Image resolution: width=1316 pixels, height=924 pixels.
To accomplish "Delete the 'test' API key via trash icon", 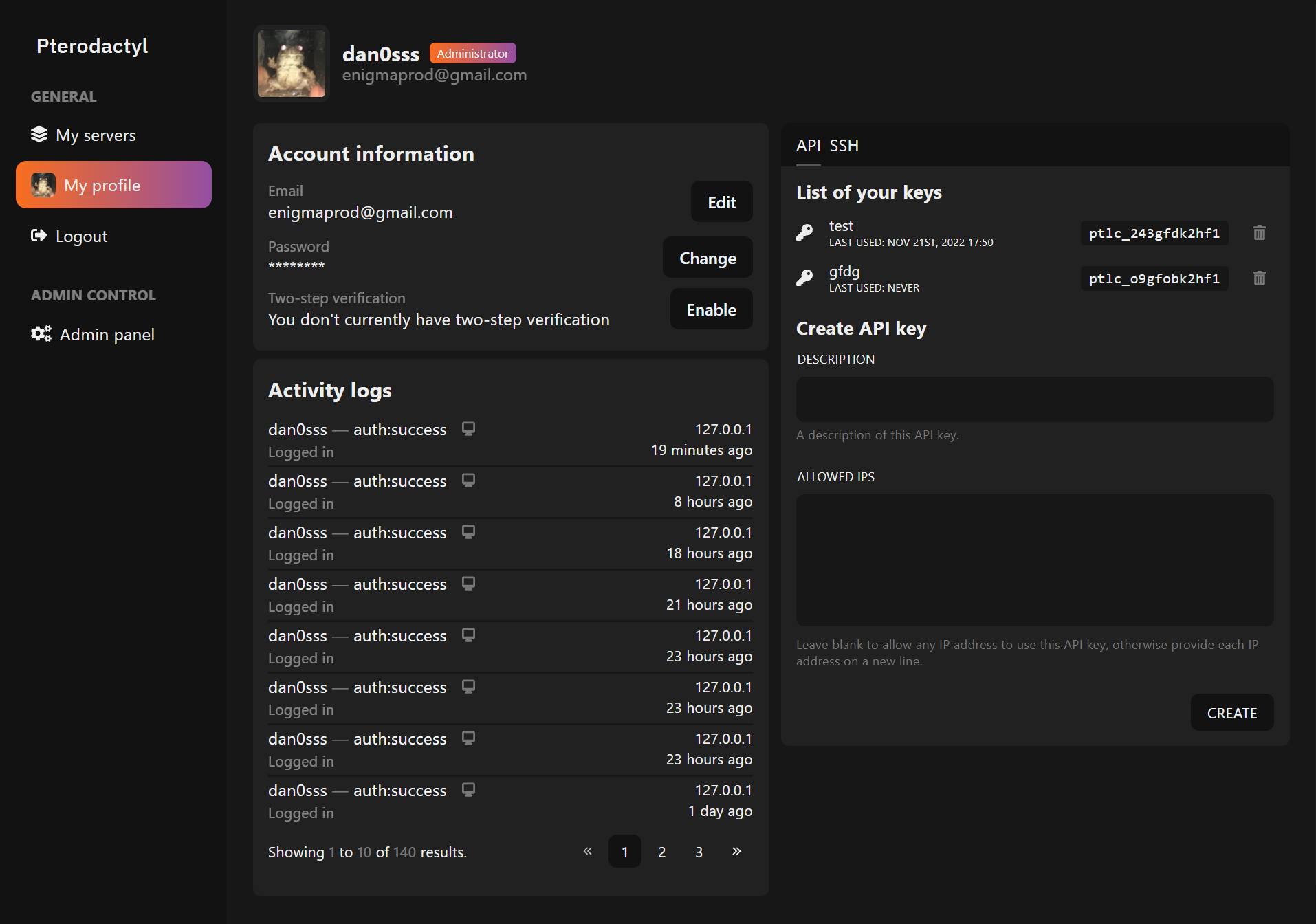I will [x=1259, y=233].
